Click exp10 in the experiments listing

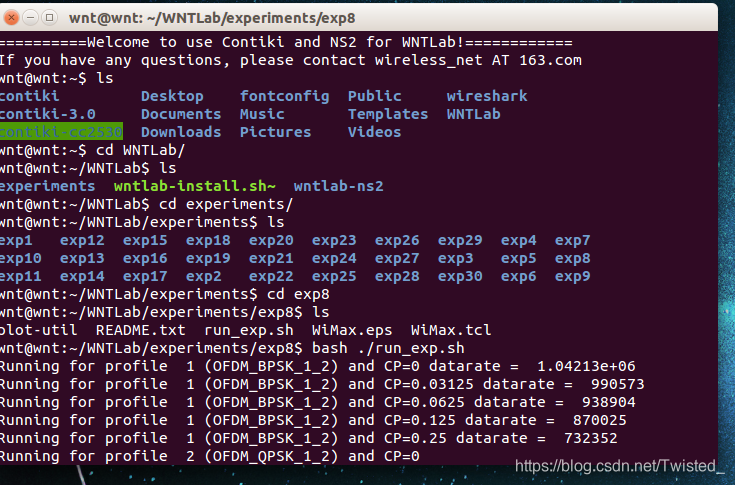point(20,259)
